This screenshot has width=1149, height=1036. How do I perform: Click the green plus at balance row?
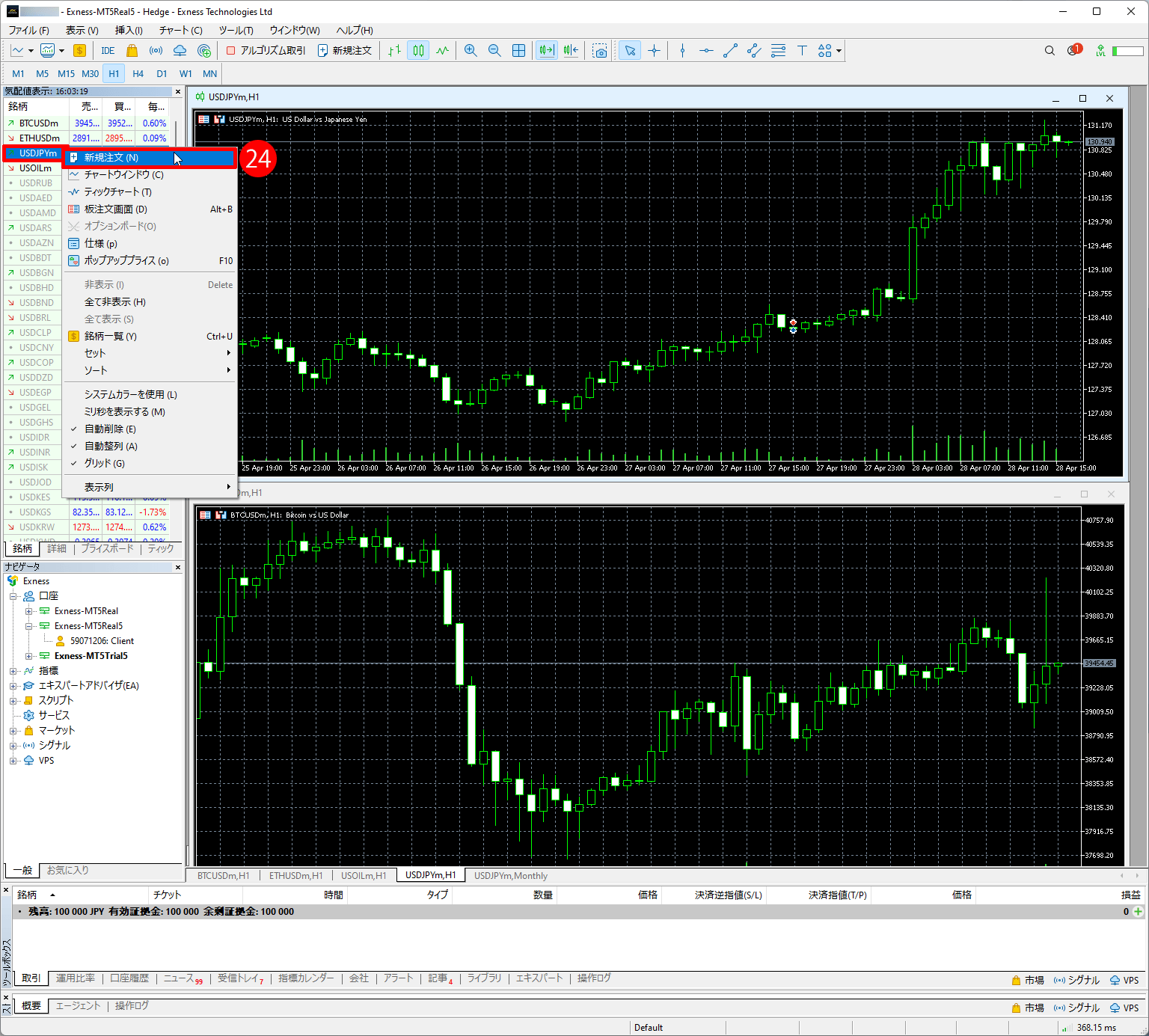pyautogui.click(x=1139, y=912)
